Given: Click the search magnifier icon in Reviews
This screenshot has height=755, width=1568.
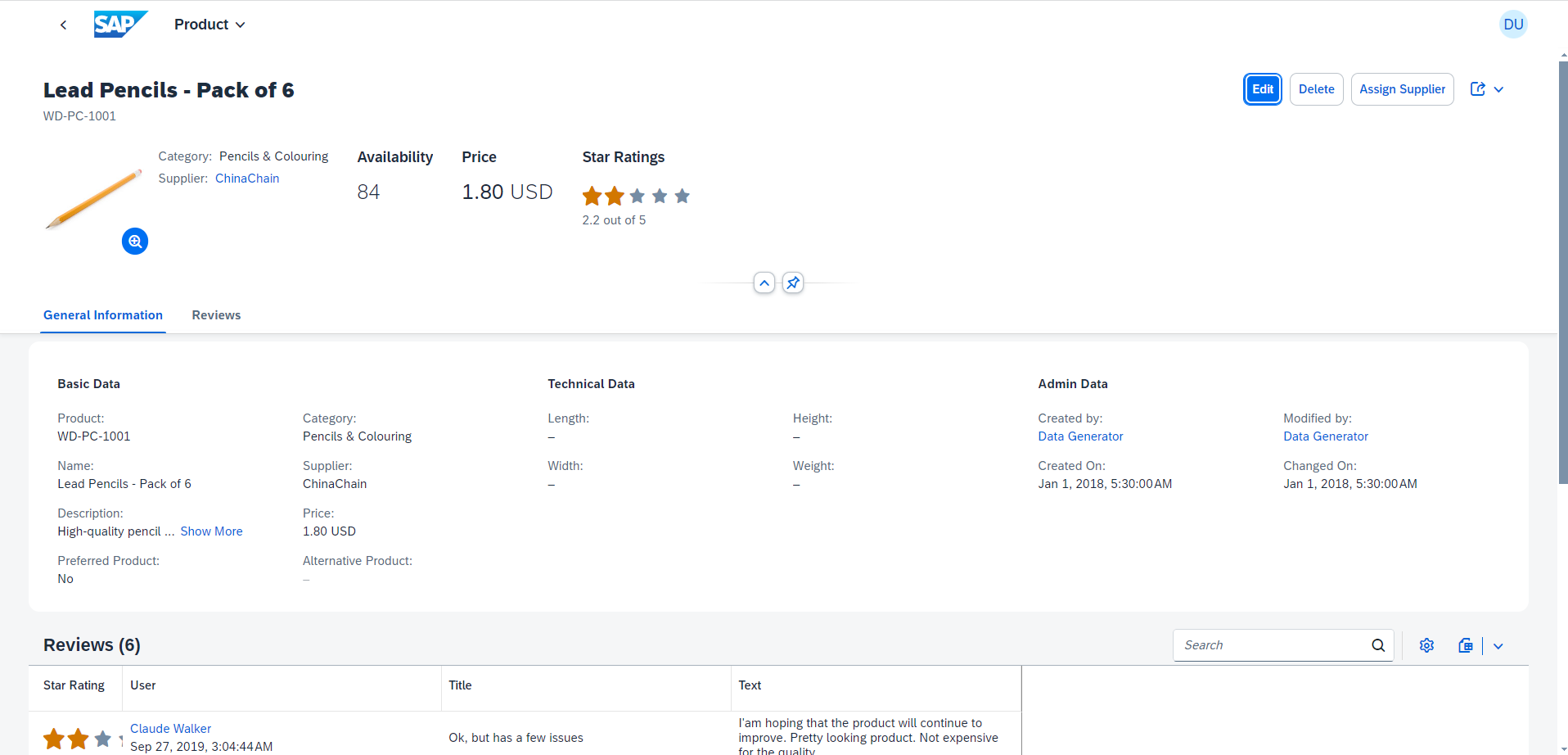Looking at the screenshot, I should point(1378,645).
